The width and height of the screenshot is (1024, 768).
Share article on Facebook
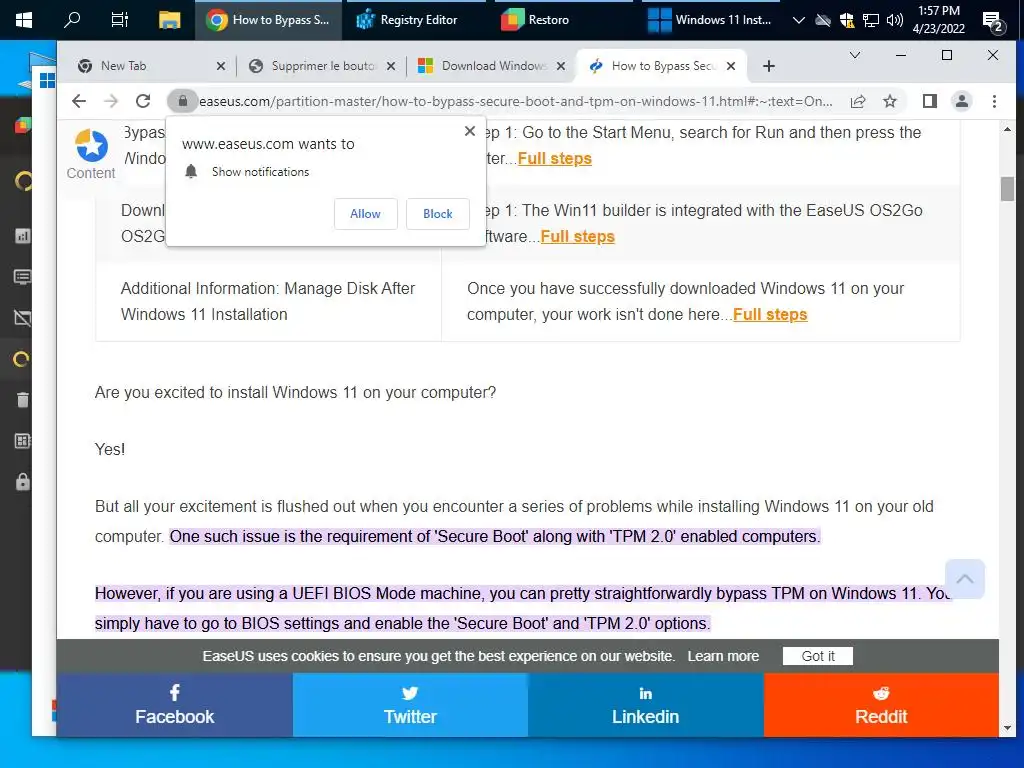[x=174, y=705]
